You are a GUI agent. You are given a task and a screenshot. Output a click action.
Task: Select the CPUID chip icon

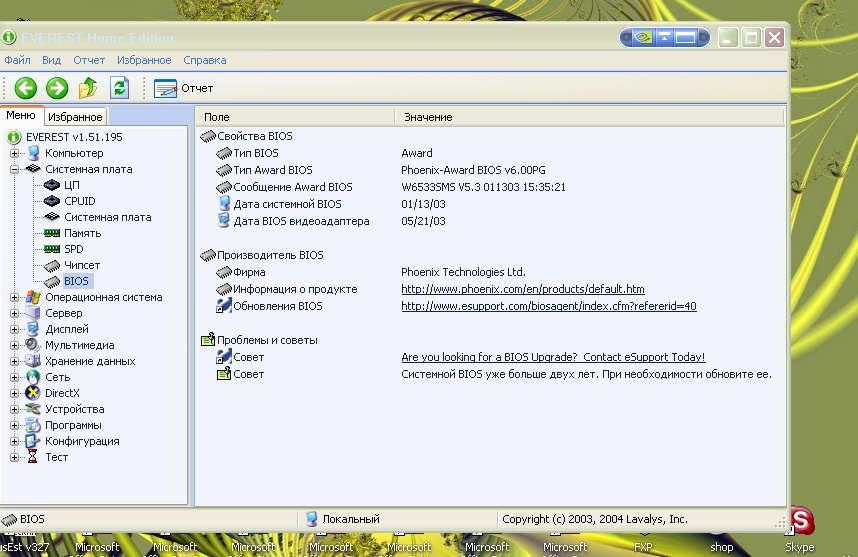point(52,201)
